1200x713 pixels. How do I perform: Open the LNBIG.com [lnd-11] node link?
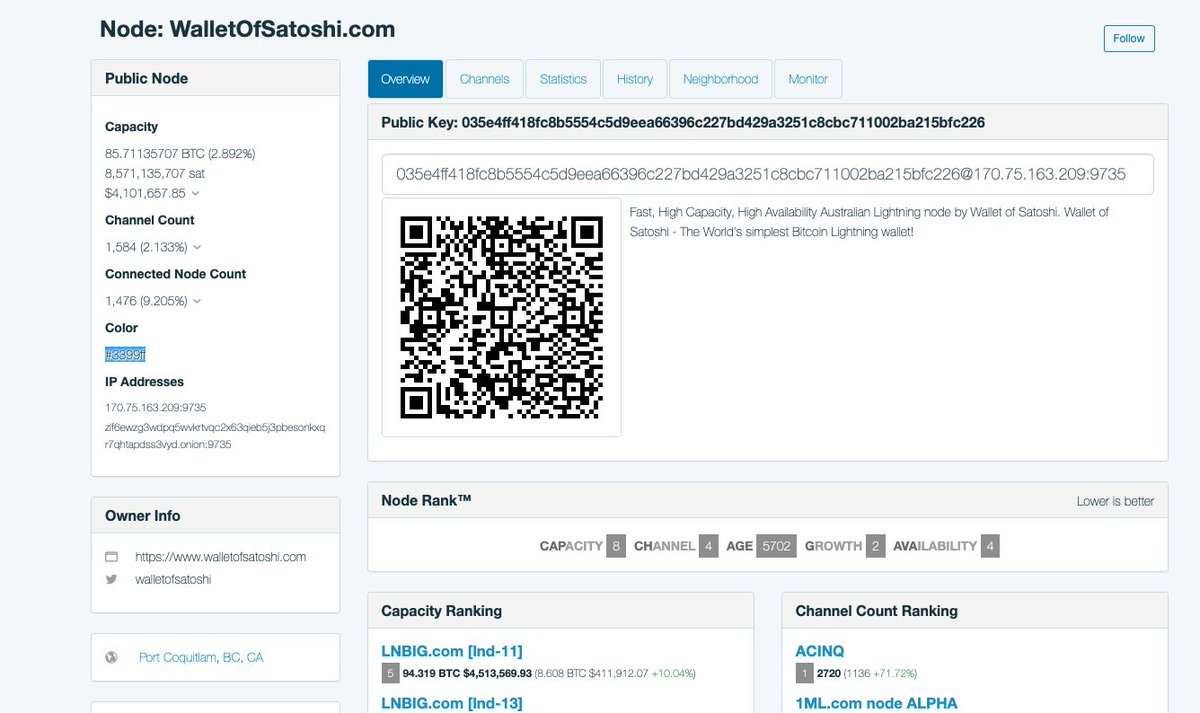(452, 651)
